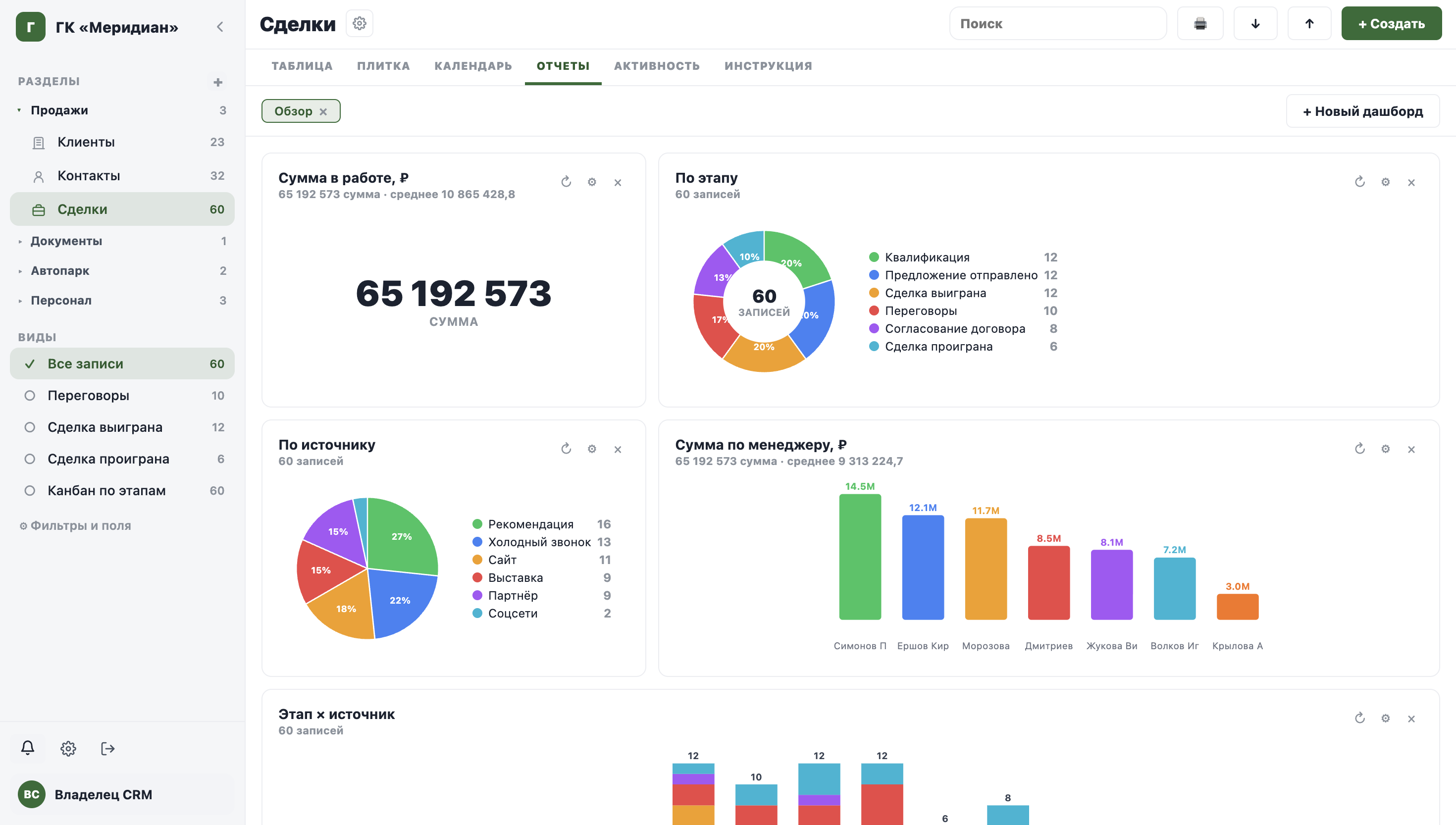Click red Переговоры legend swatch

point(874,310)
